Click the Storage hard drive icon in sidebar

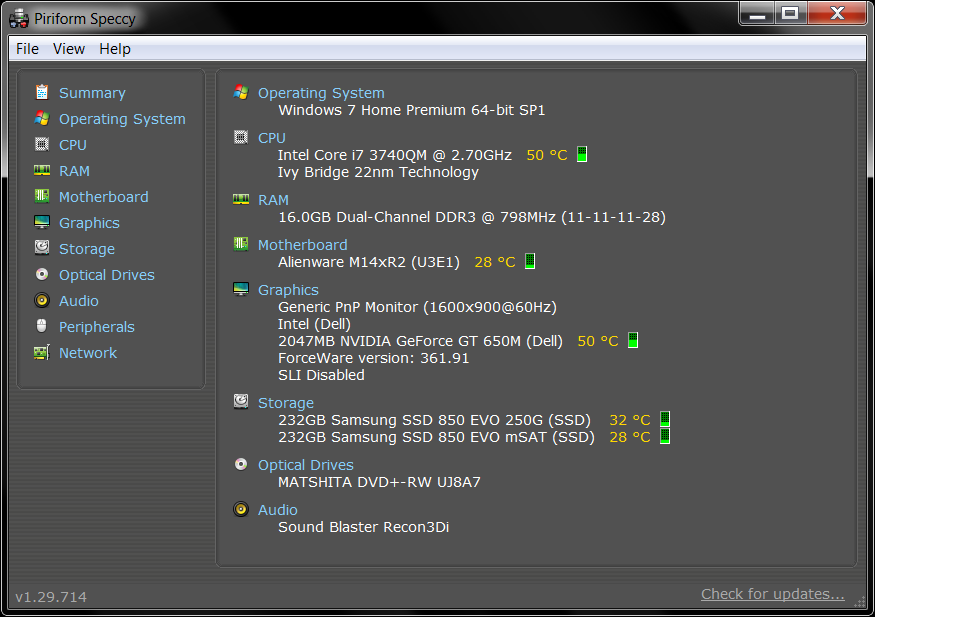pos(42,248)
